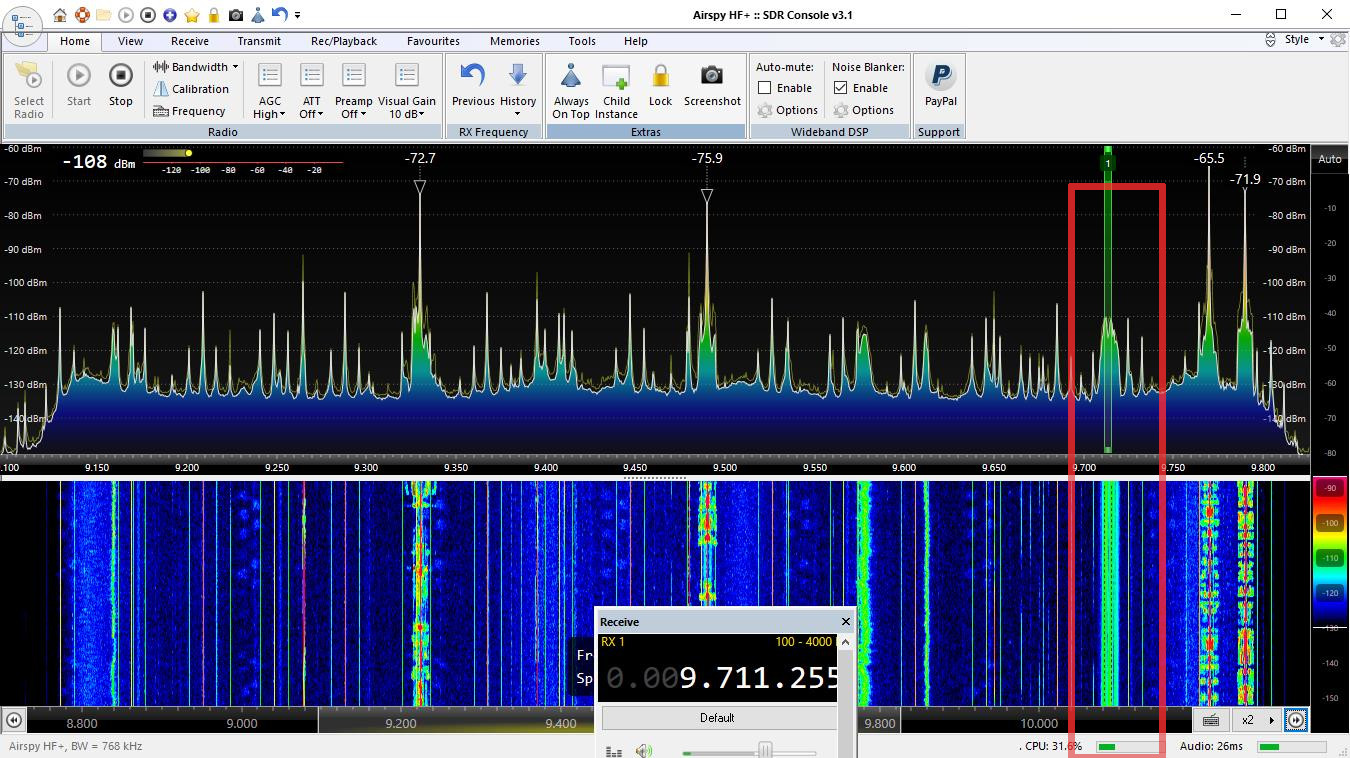
Task: Click the Auto button on spectrum scale
Action: [x=1330, y=159]
